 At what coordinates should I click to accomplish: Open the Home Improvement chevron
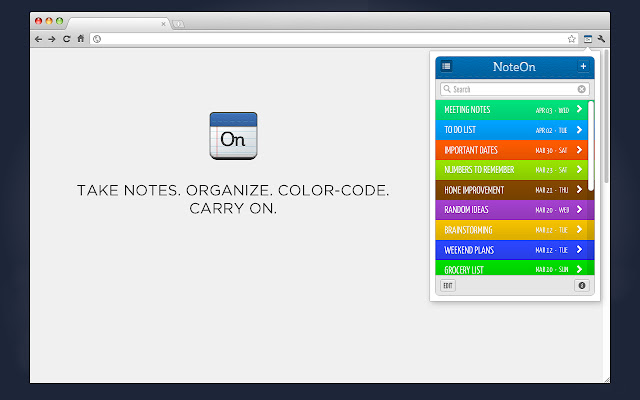pos(579,189)
